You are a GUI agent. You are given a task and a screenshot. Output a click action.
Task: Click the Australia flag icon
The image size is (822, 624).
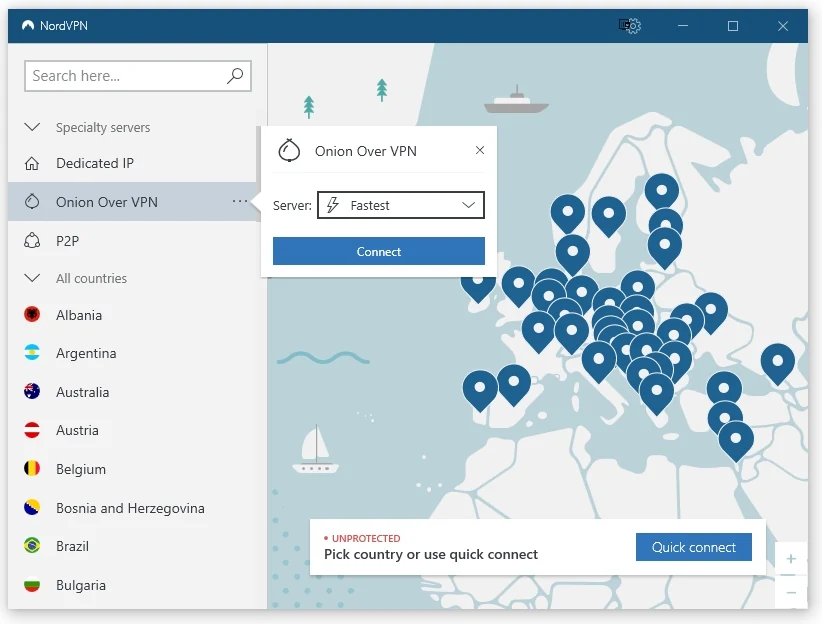pyautogui.click(x=32, y=392)
